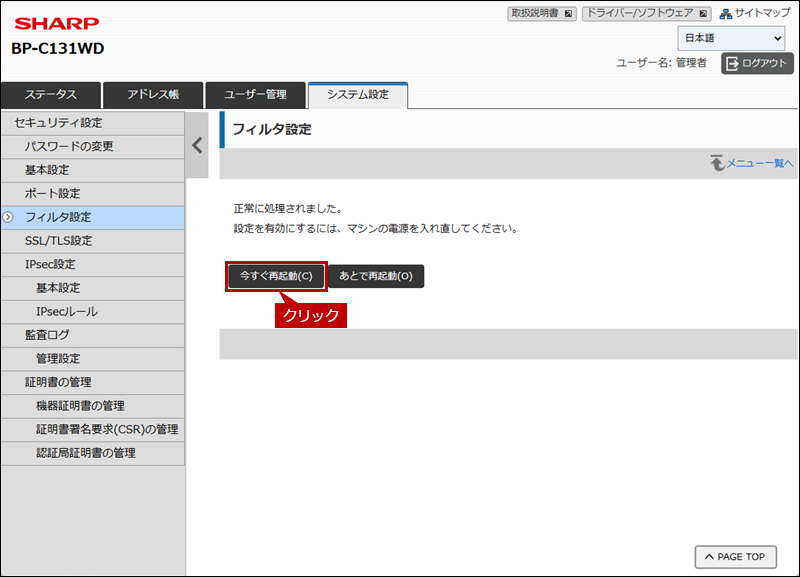The width and height of the screenshot is (800, 577).
Task: Click the PAGE TOP button
Action: (735, 557)
